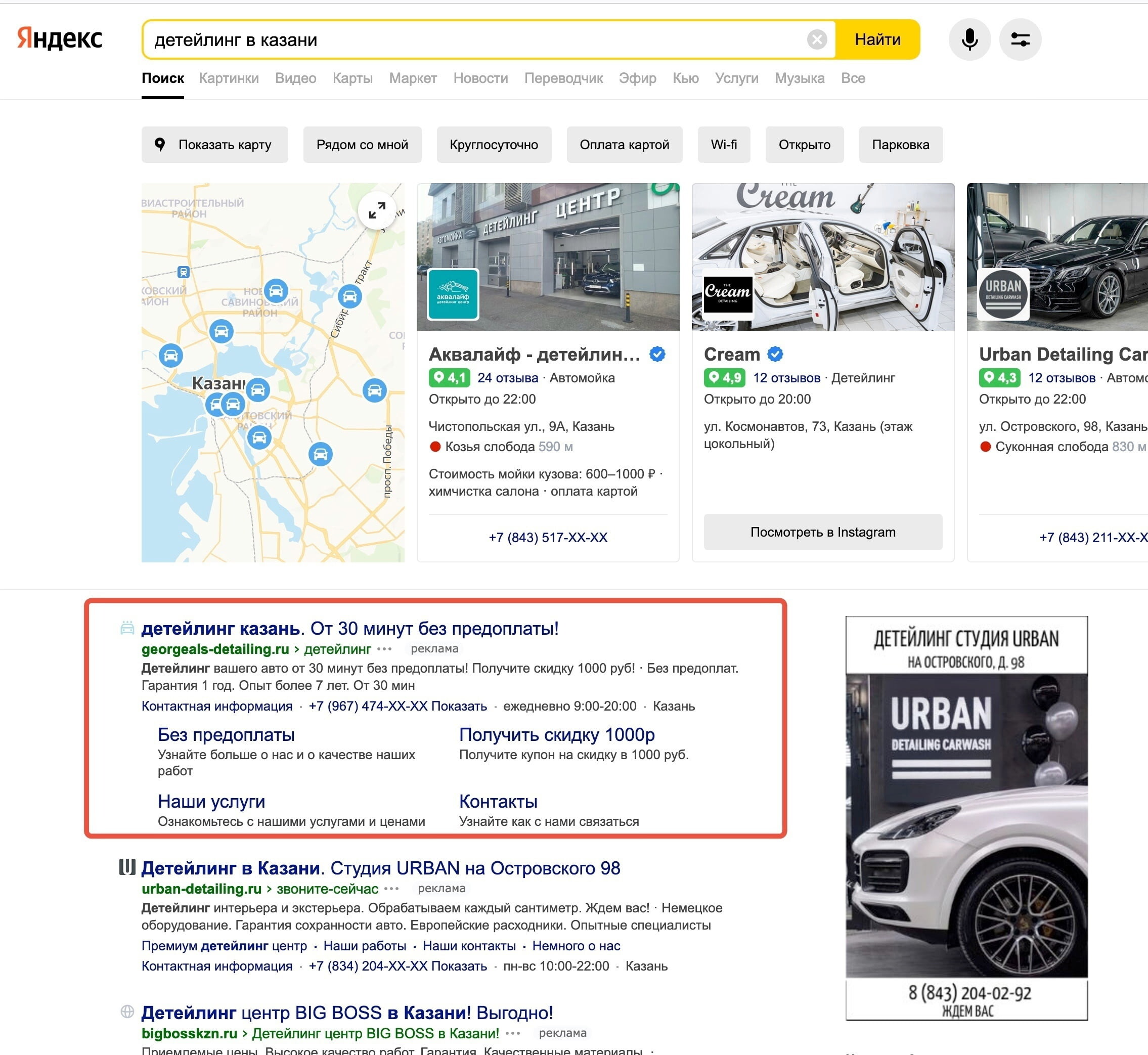The image size is (1148, 1055).
Task: Open search settings sliders icon
Action: click(x=1020, y=39)
